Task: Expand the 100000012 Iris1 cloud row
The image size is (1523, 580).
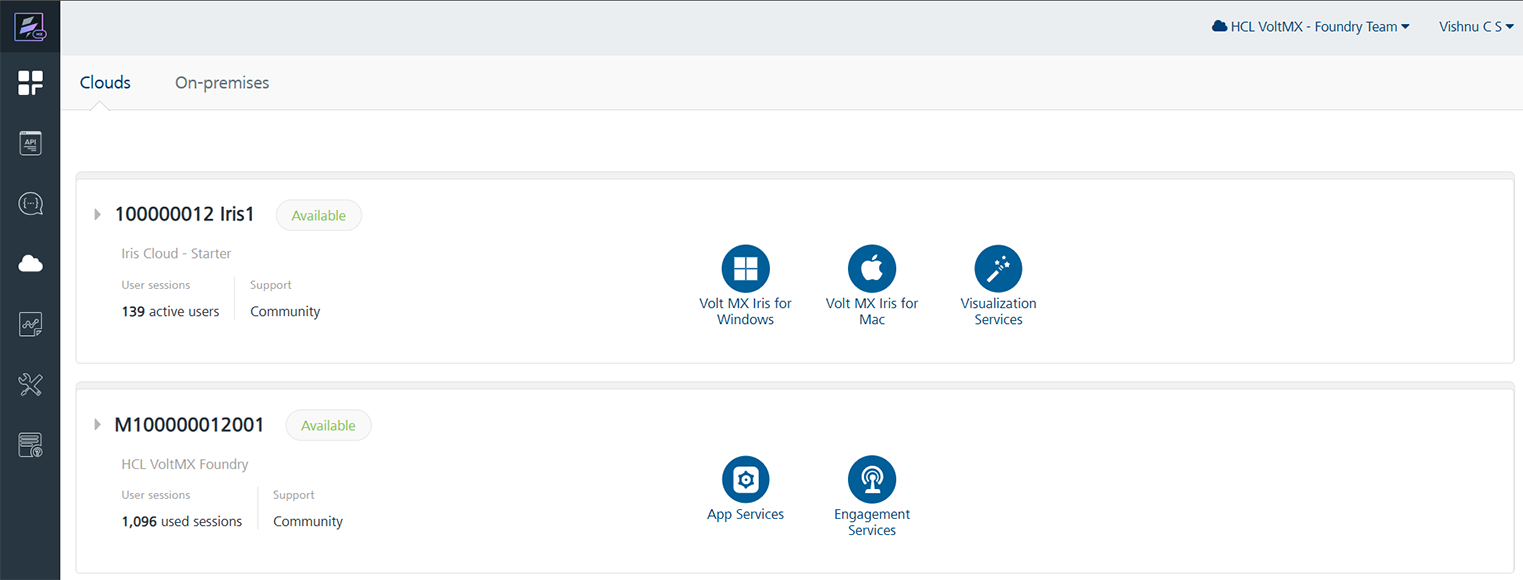Action: click(98, 214)
